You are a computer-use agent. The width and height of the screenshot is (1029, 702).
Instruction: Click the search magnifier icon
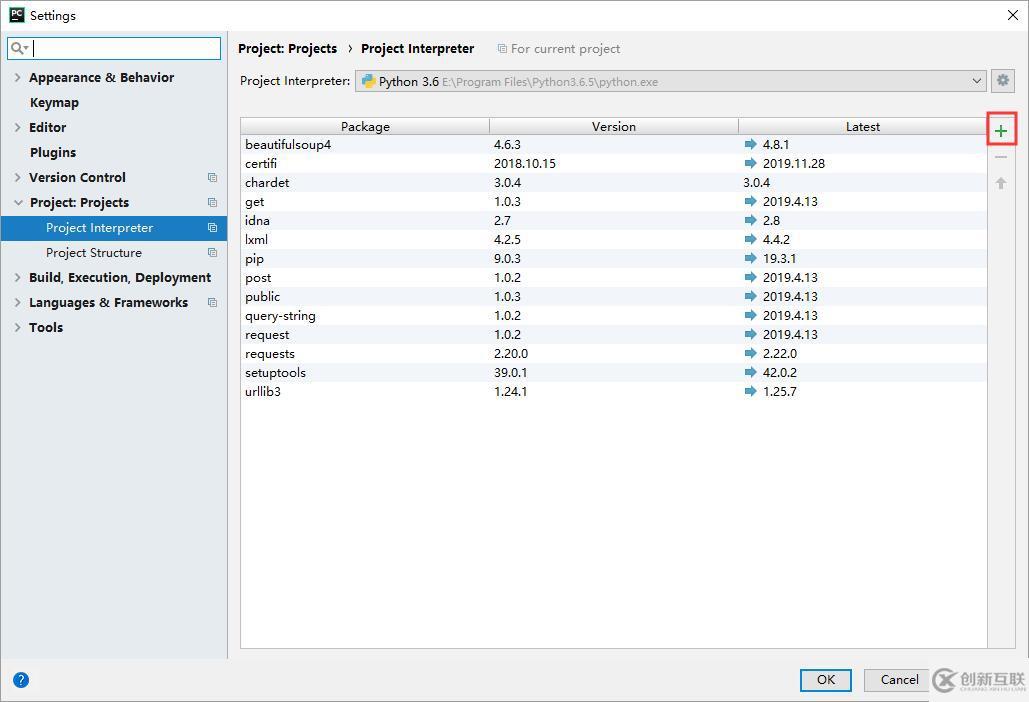point(18,48)
